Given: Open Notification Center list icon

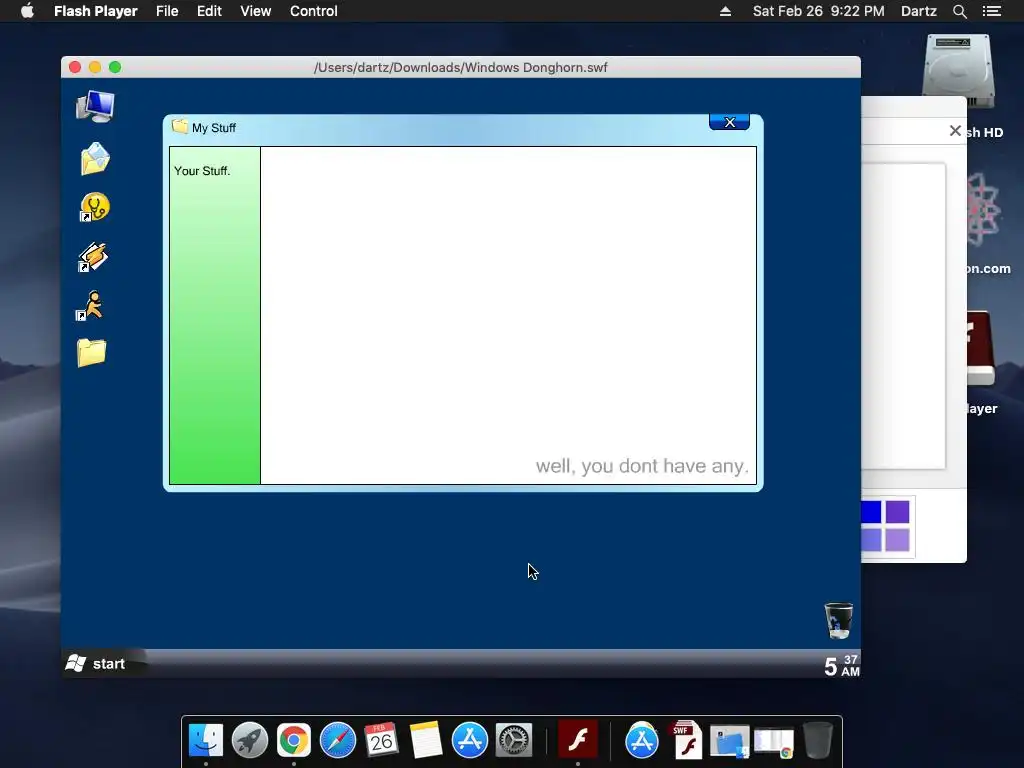Looking at the screenshot, I should coord(991,11).
